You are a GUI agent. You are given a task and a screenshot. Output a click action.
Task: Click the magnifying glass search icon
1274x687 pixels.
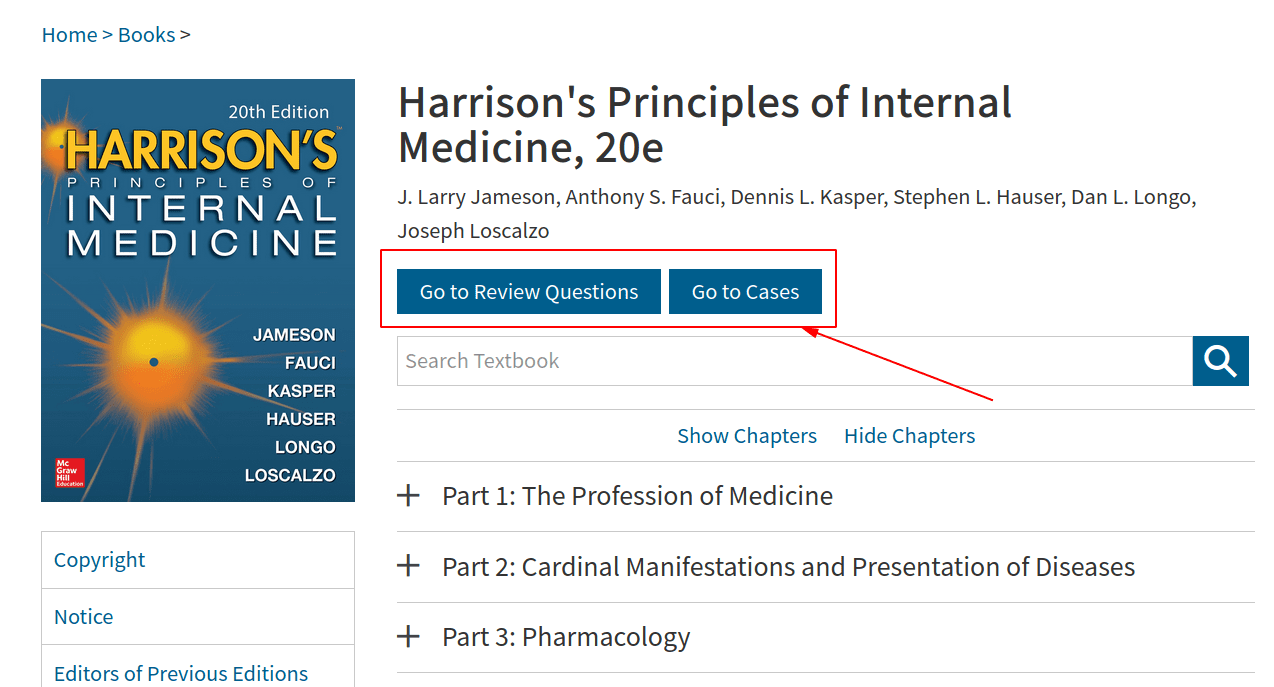point(1221,361)
